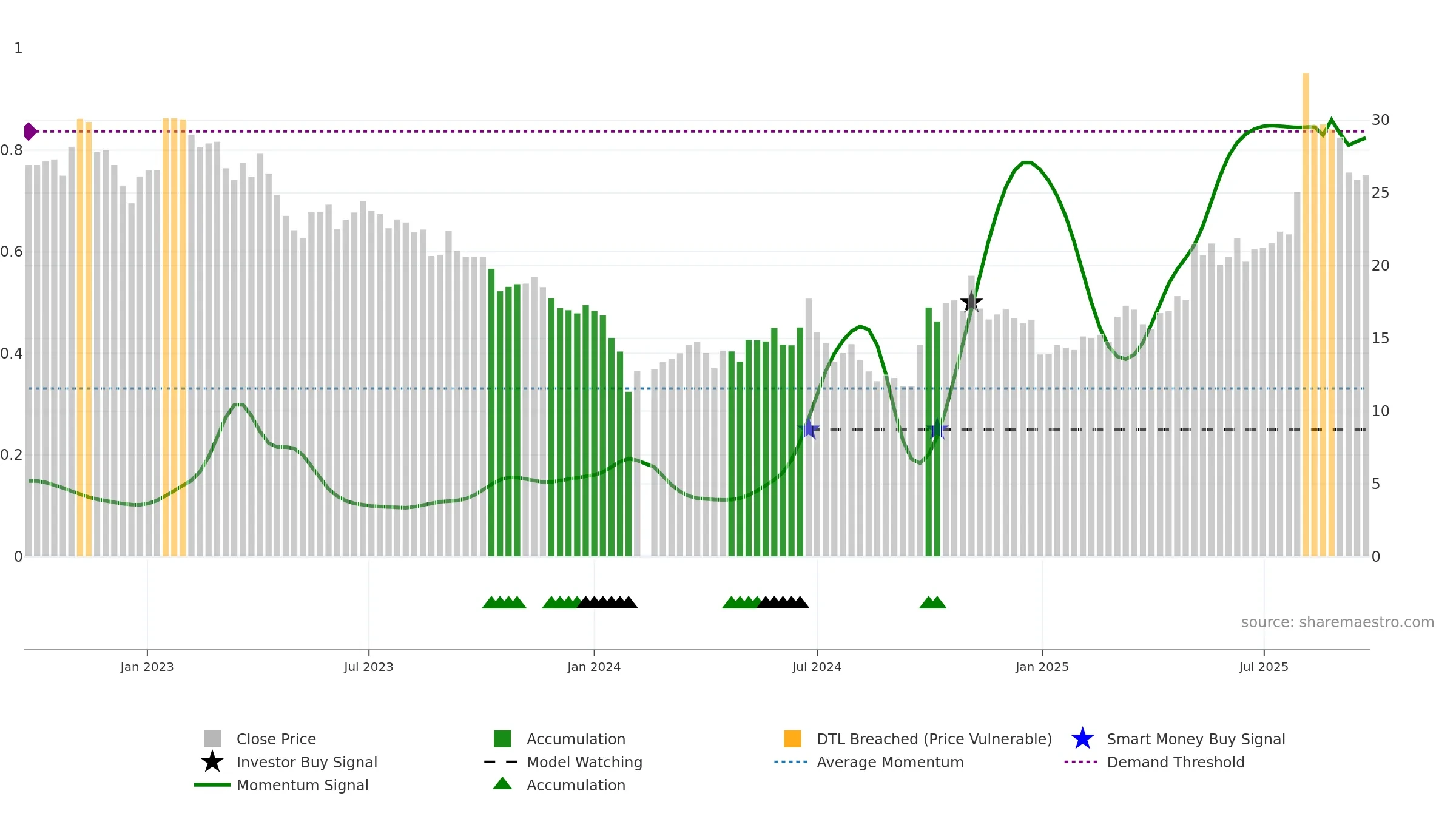This screenshot has width=1456, height=819.
Task: Click the black Investor Buy Signal star in legend
Action: 212,762
